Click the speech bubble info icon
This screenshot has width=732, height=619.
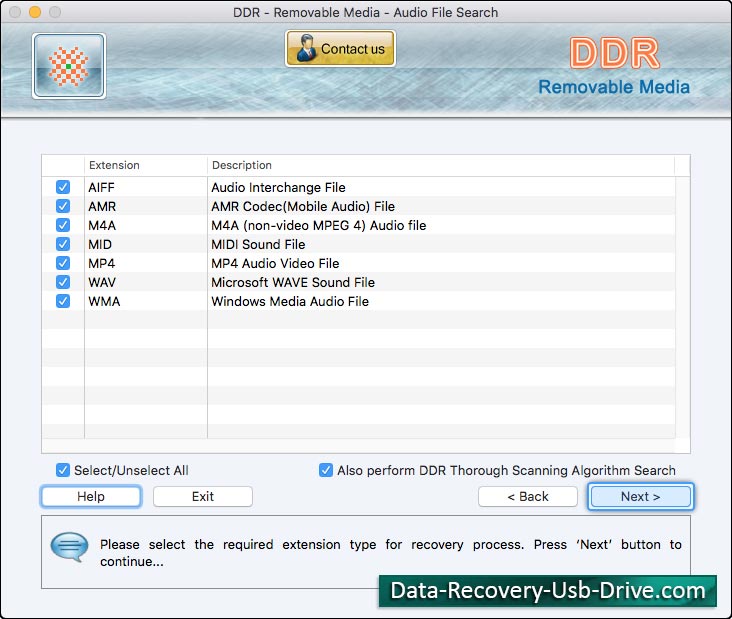pyautogui.click(x=69, y=547)
